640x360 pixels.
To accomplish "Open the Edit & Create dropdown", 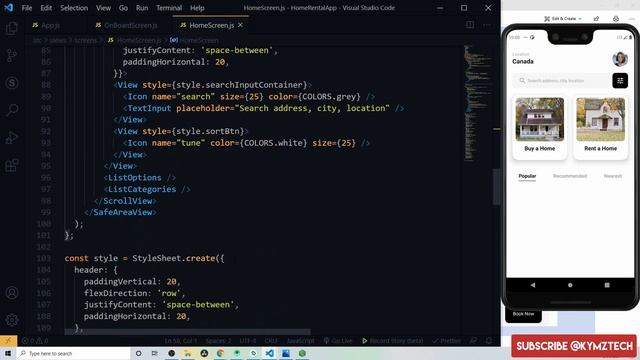I will [x=563, y=18].
